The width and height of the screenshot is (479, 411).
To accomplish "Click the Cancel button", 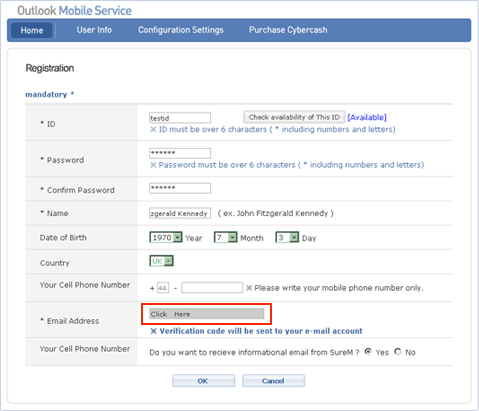I will 273,381.
